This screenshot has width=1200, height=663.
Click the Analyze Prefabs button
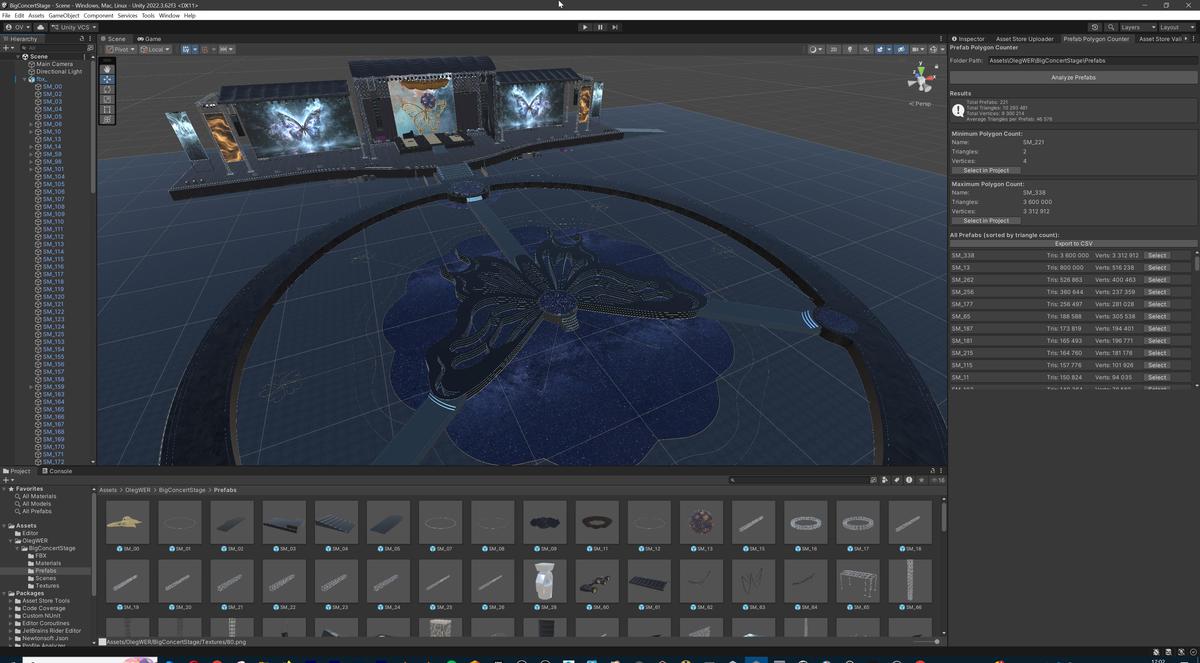tap(1073, 77)
